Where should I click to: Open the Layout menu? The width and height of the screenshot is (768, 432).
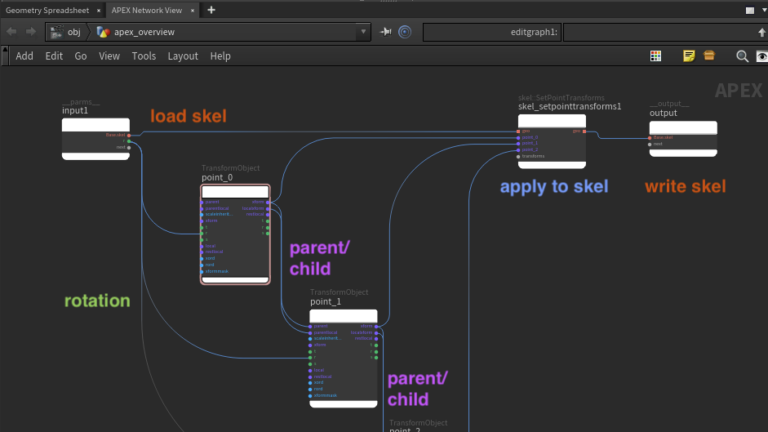point(182,56)
